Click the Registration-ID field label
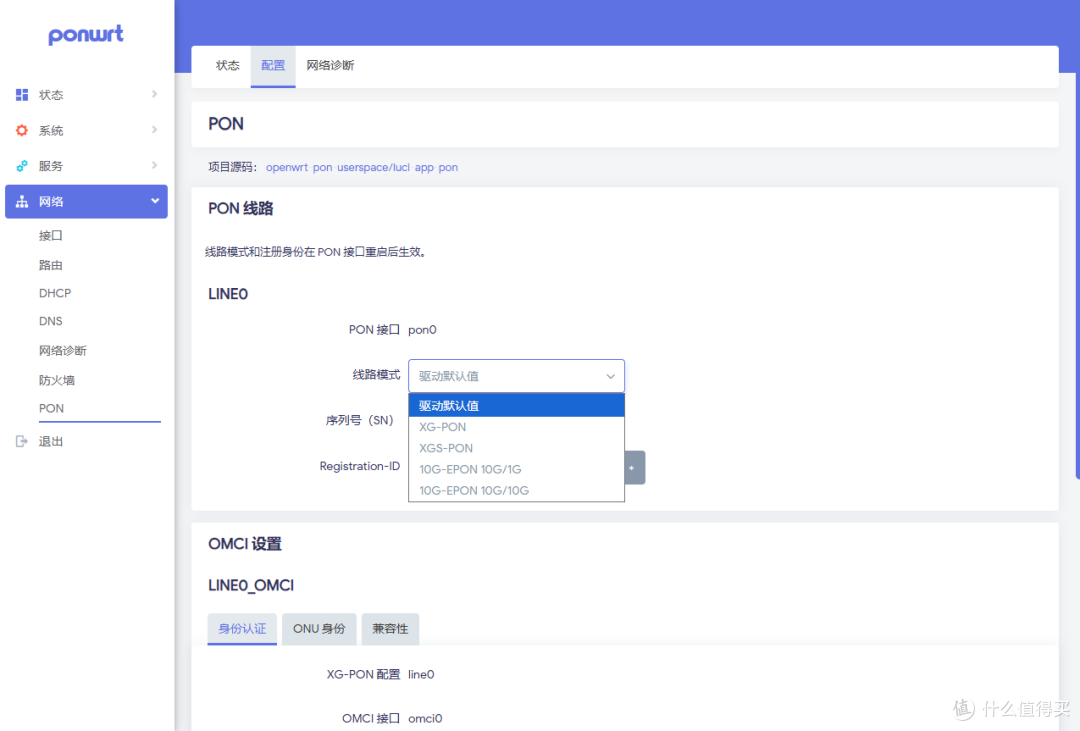The height and width of the screenshot is (731, 1080). [x=360, y=466]
